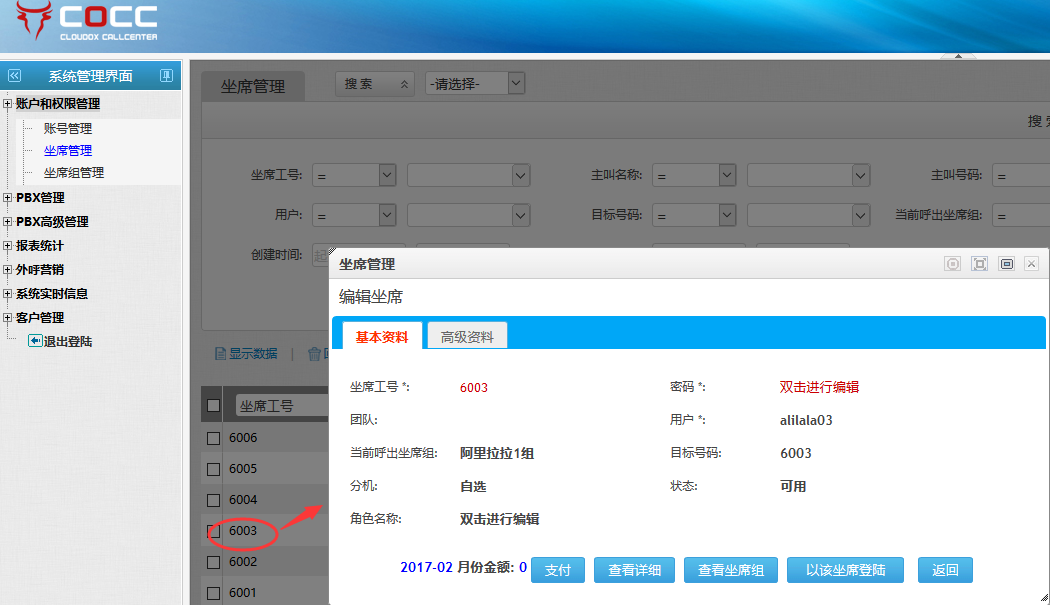Viewport: 1050px width, 605px height.
Task: Tick the checkbox next to 6004
Action: point(213,500)
